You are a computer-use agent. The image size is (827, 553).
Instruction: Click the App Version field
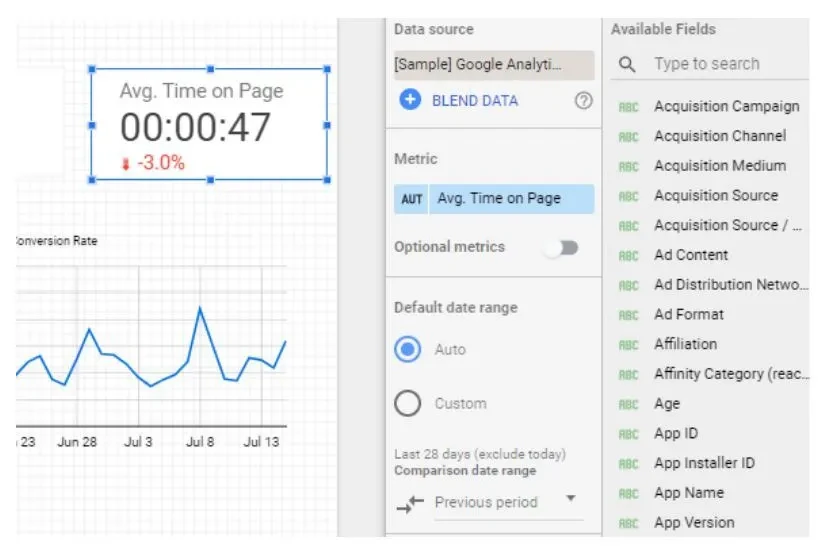click(x=694, y=523)
